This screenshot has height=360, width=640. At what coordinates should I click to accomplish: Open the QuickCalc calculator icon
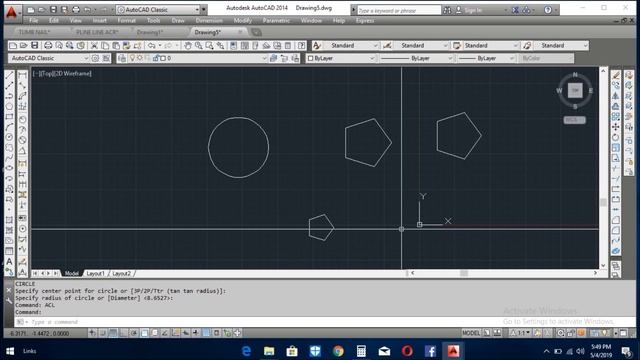pyautogui.click(x=288, y=45)
